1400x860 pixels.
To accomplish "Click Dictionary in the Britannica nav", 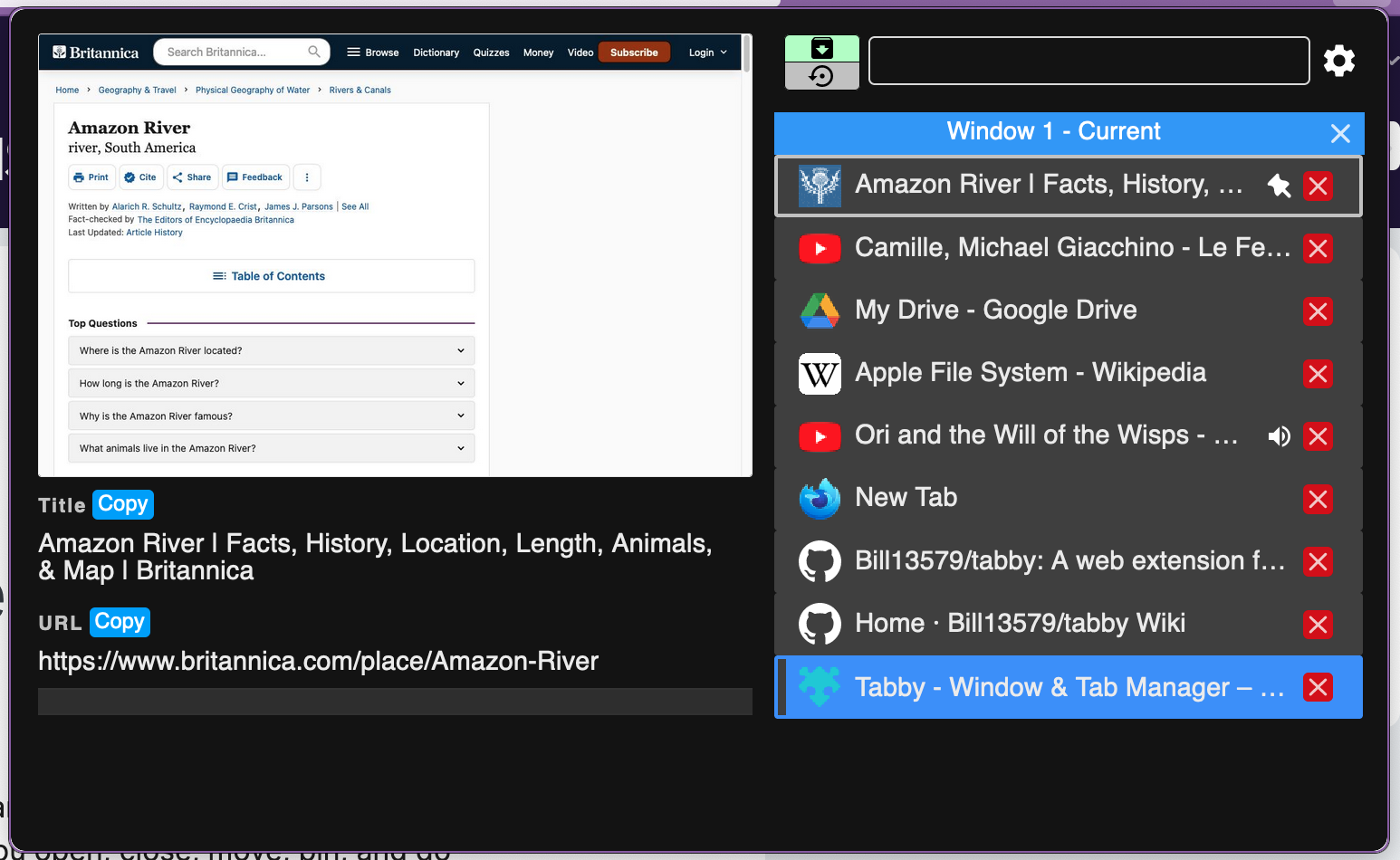I will point(436,53).
